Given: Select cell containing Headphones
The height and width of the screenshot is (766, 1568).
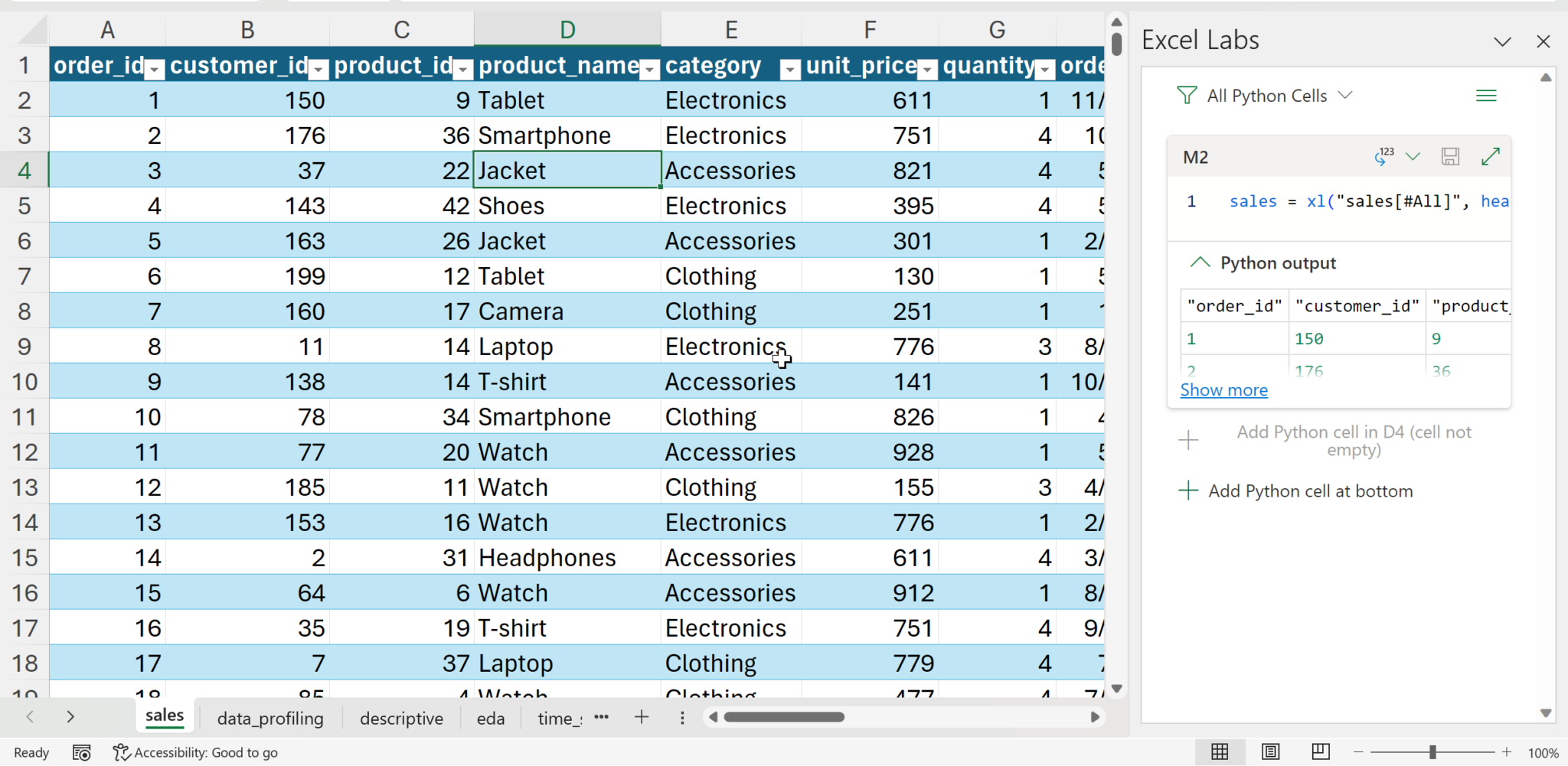Looking at the screenshot, I should pyautogui.click(x=567, y=558).
